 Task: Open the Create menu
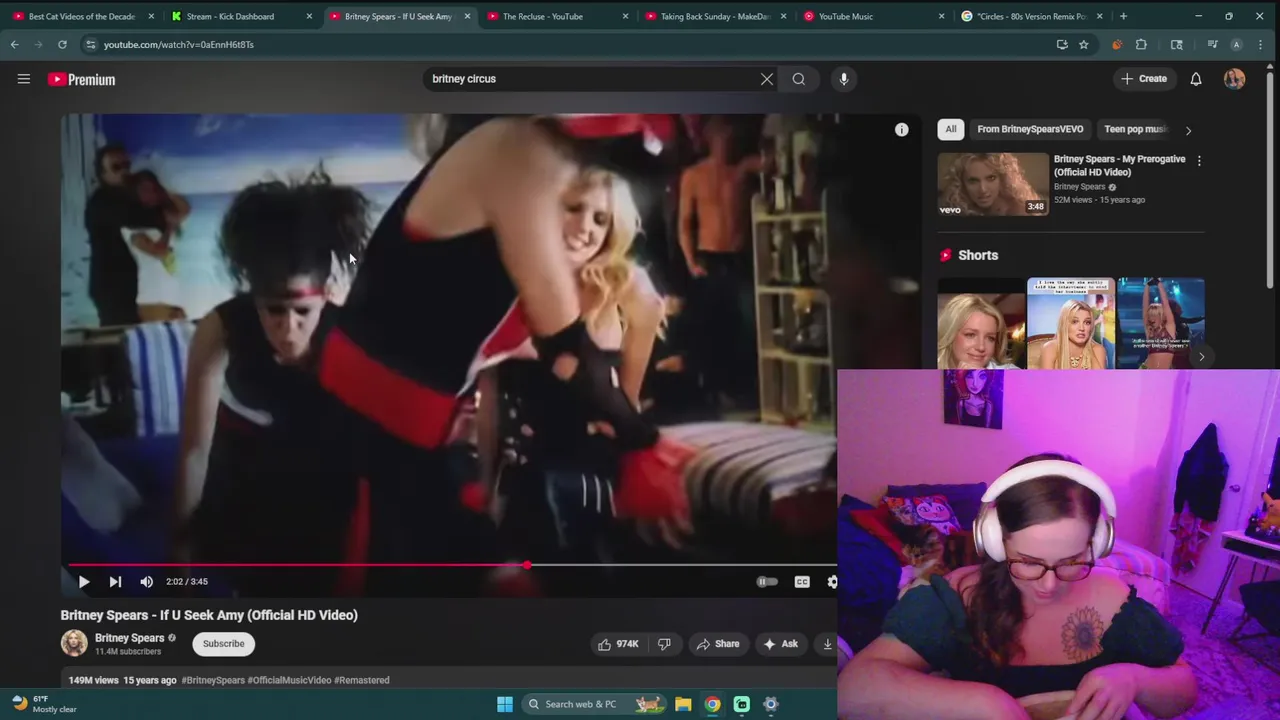click(1144, 79)
